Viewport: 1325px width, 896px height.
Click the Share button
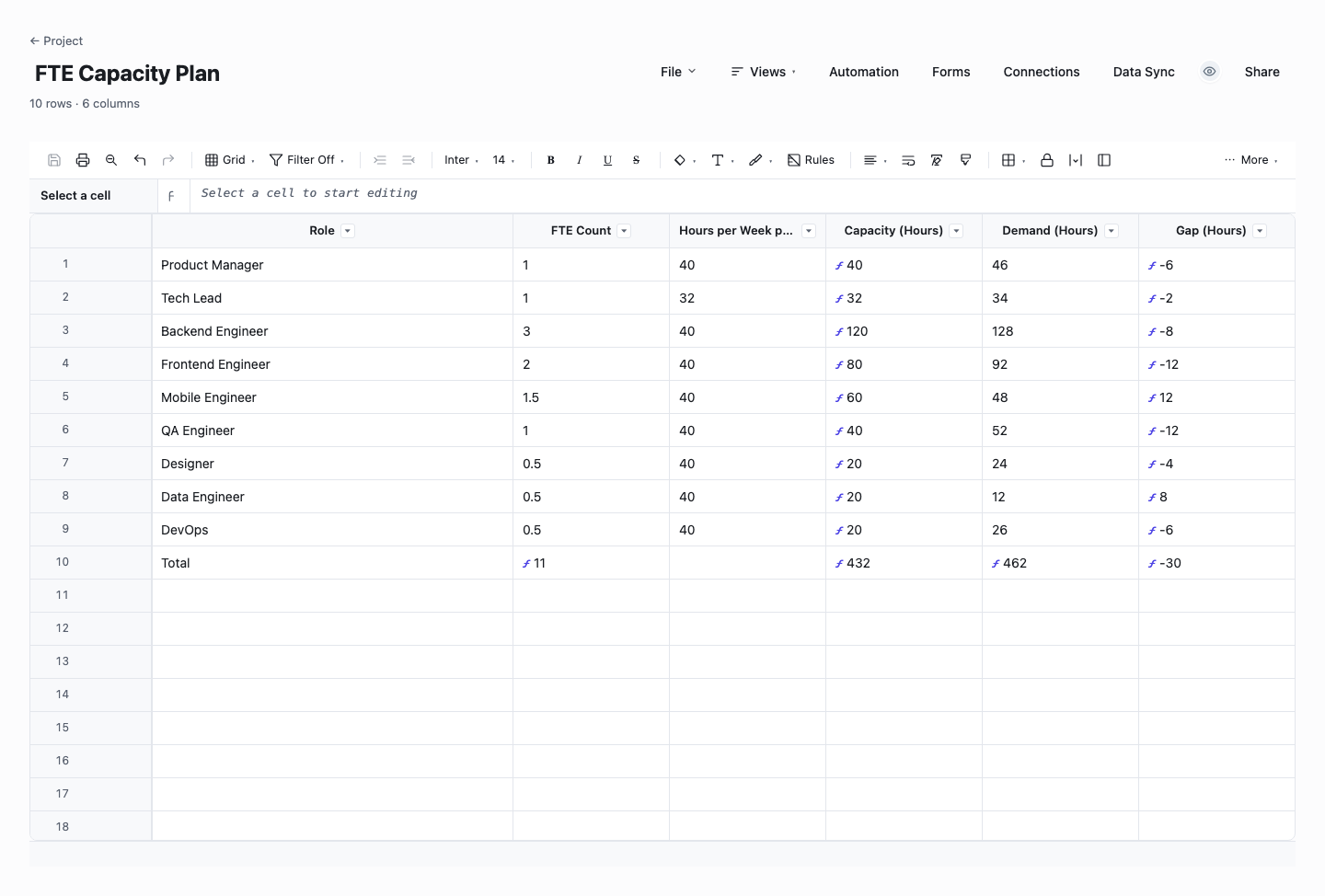pos(1262,72)
